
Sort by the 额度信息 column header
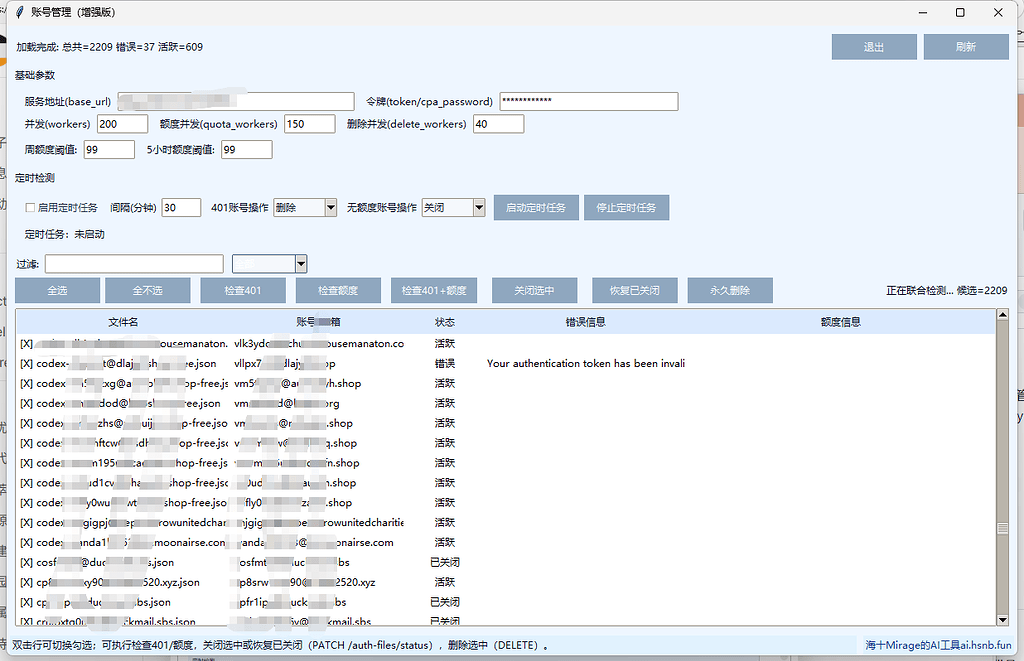tap(840, 322)
